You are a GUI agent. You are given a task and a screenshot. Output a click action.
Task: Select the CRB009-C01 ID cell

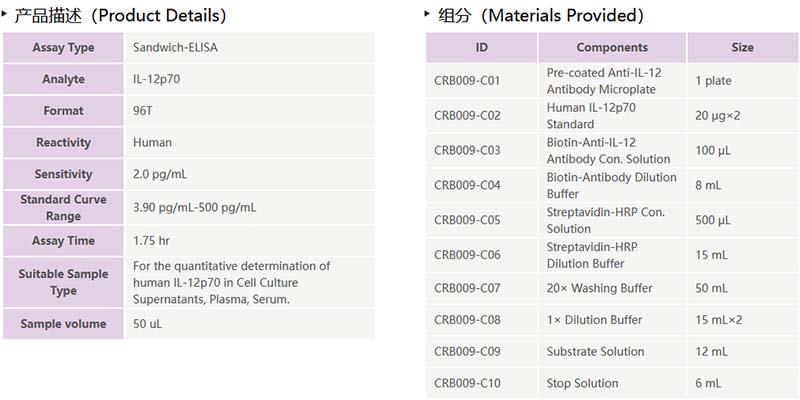(x=467, y=80)
